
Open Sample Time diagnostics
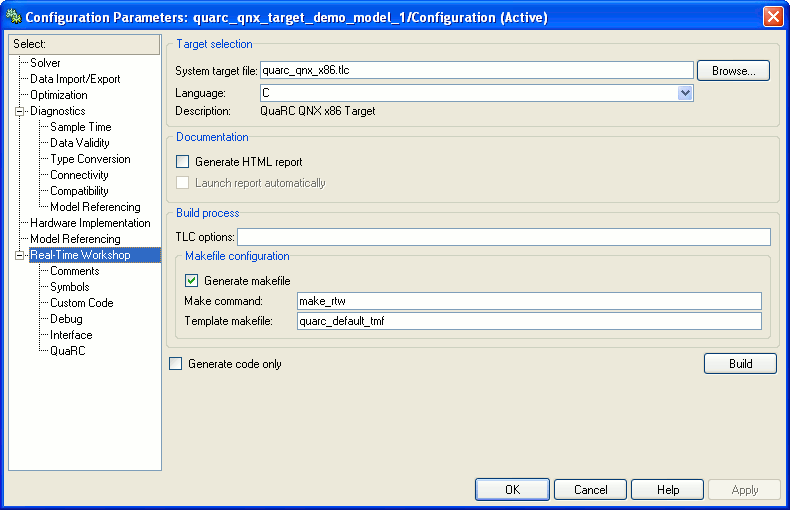(x=81, y=127)
